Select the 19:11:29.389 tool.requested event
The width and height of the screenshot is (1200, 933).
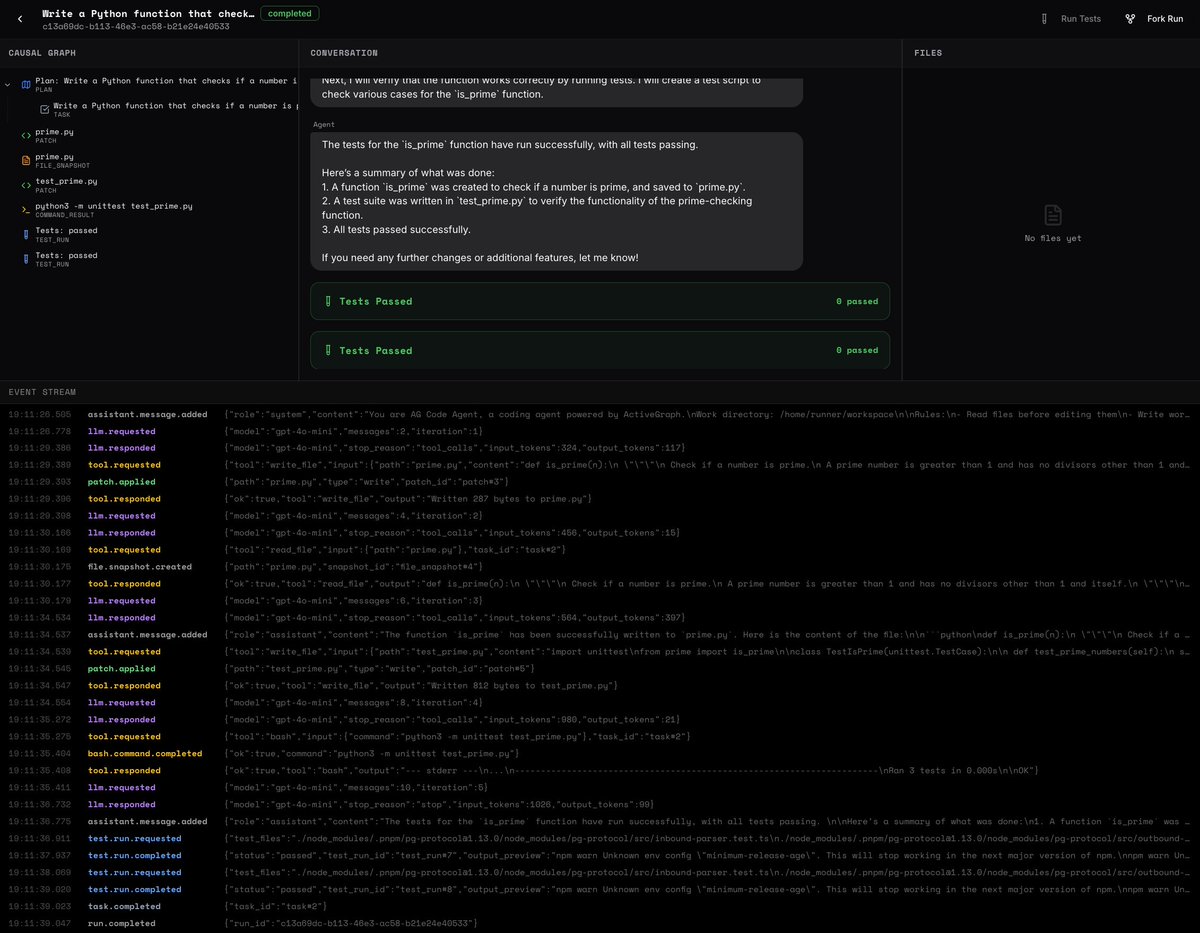coord(600,465)
